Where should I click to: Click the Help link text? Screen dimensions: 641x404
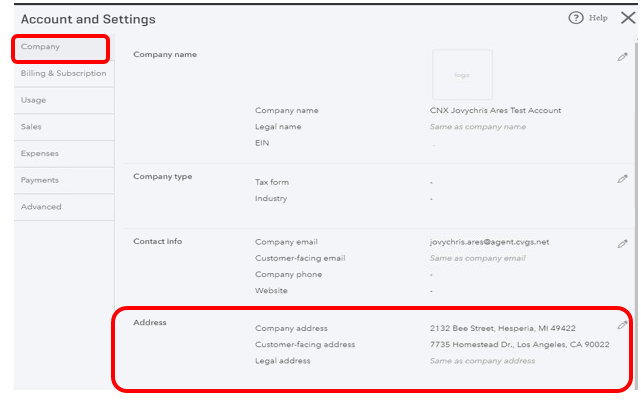pyautogui.click(x=598, y=18)
